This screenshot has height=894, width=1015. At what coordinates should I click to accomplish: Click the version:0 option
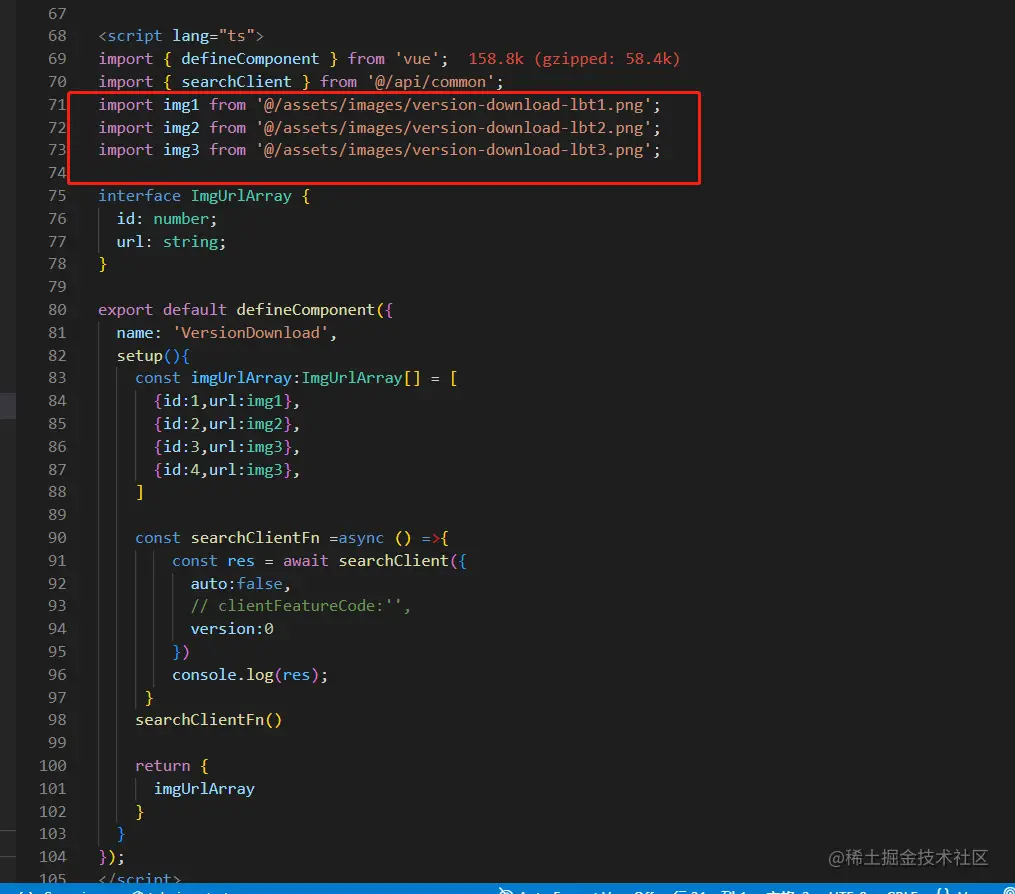pos(232,629)
